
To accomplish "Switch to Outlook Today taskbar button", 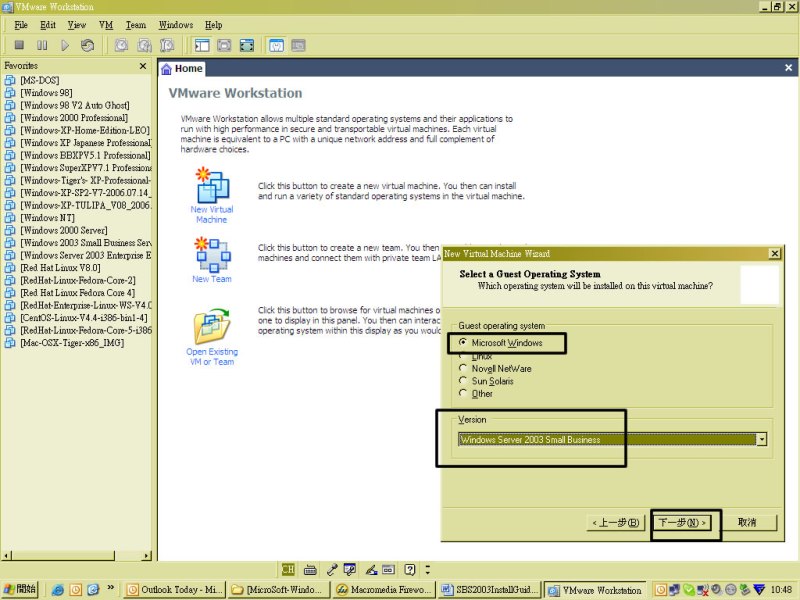I will tap(175, 590).
